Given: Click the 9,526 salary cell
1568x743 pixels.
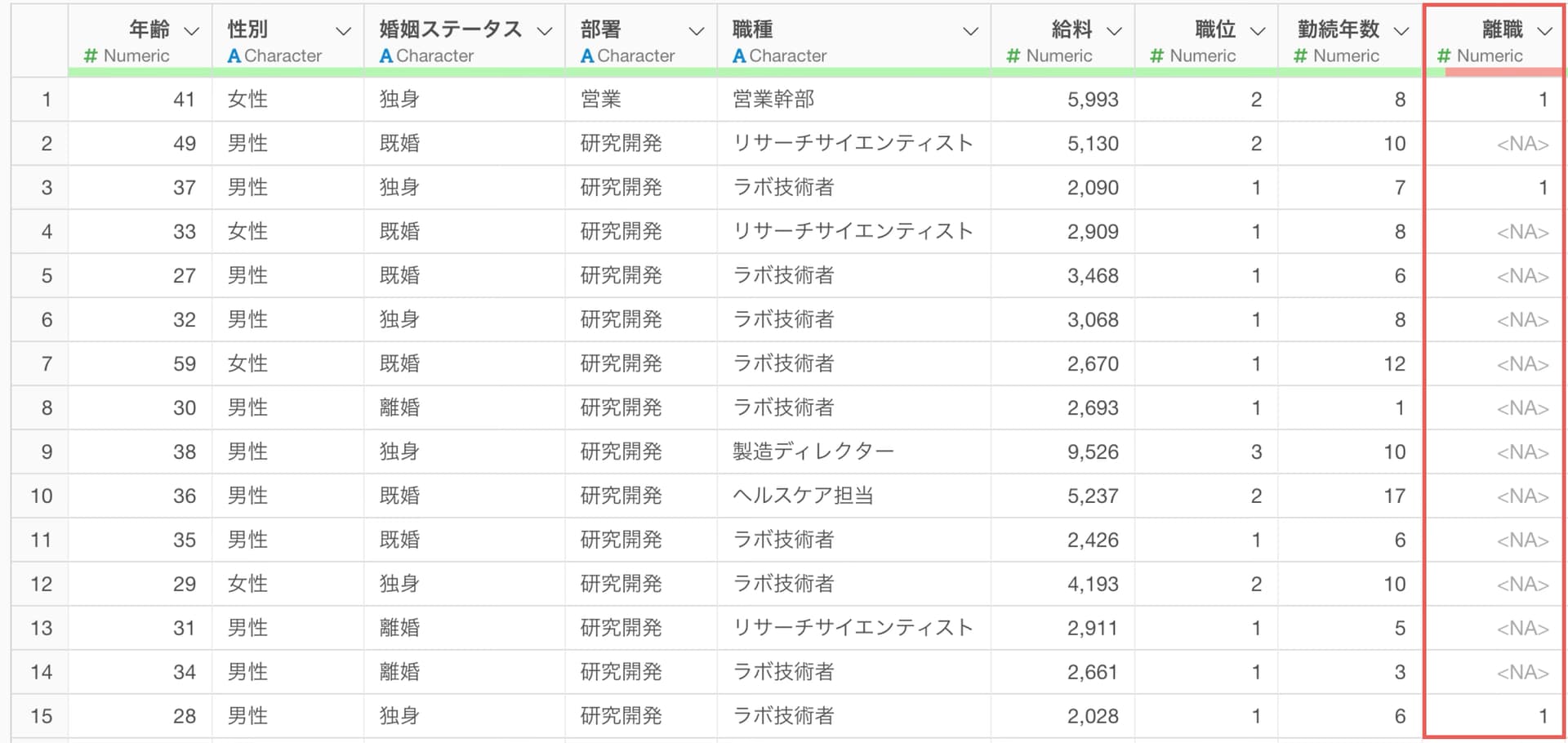Looking at the screenshot, I should (1092, 452).
